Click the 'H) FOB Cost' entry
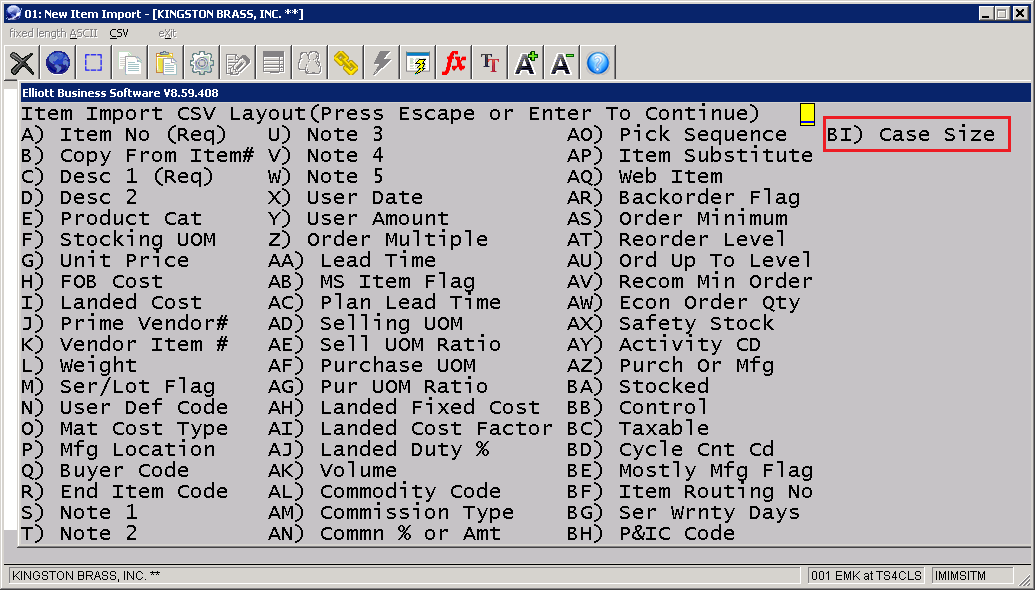1035x590 pixels. (x=92, y=282)
